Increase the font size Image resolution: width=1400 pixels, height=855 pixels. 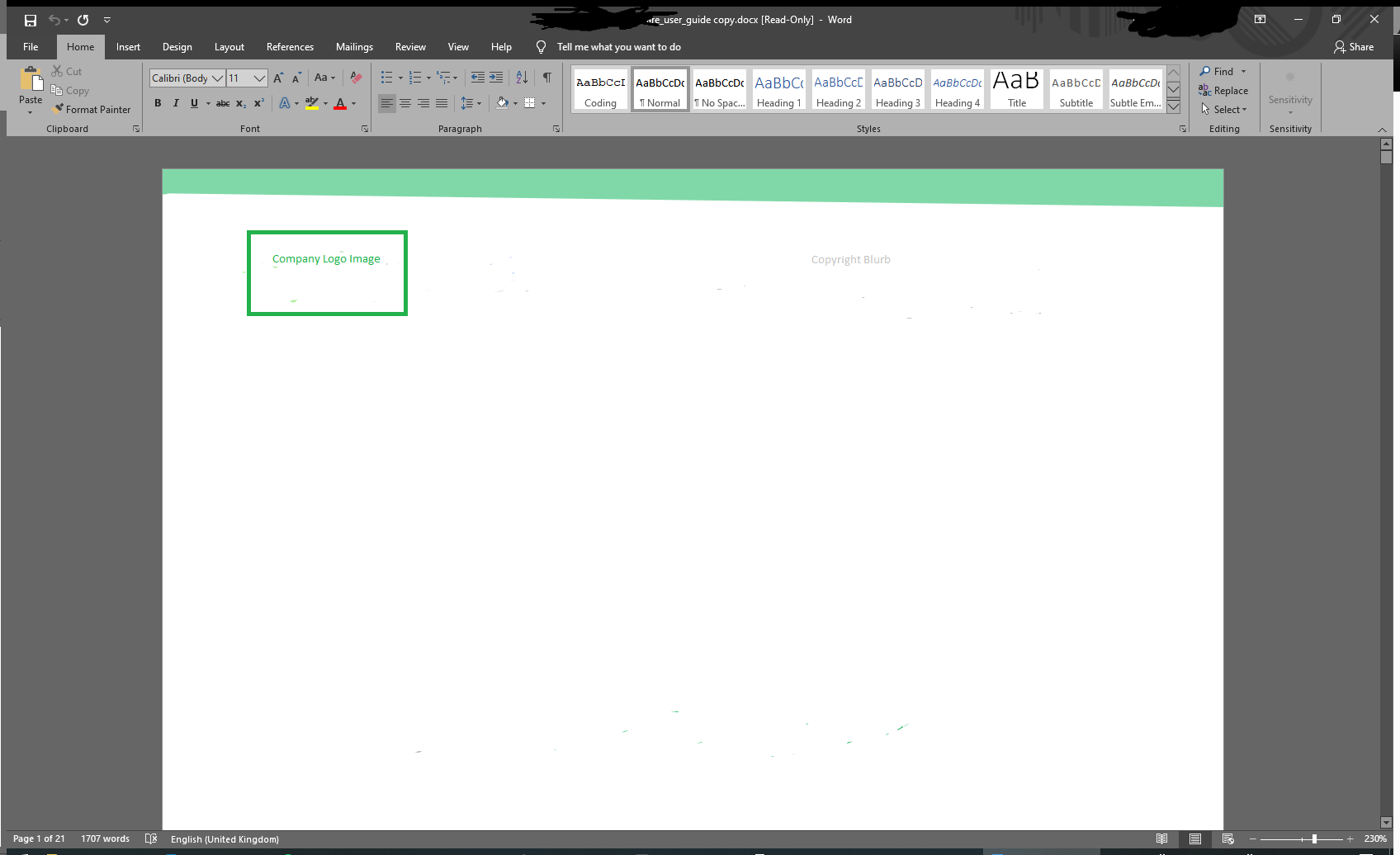pyautogui.click(x=279, y=78)
